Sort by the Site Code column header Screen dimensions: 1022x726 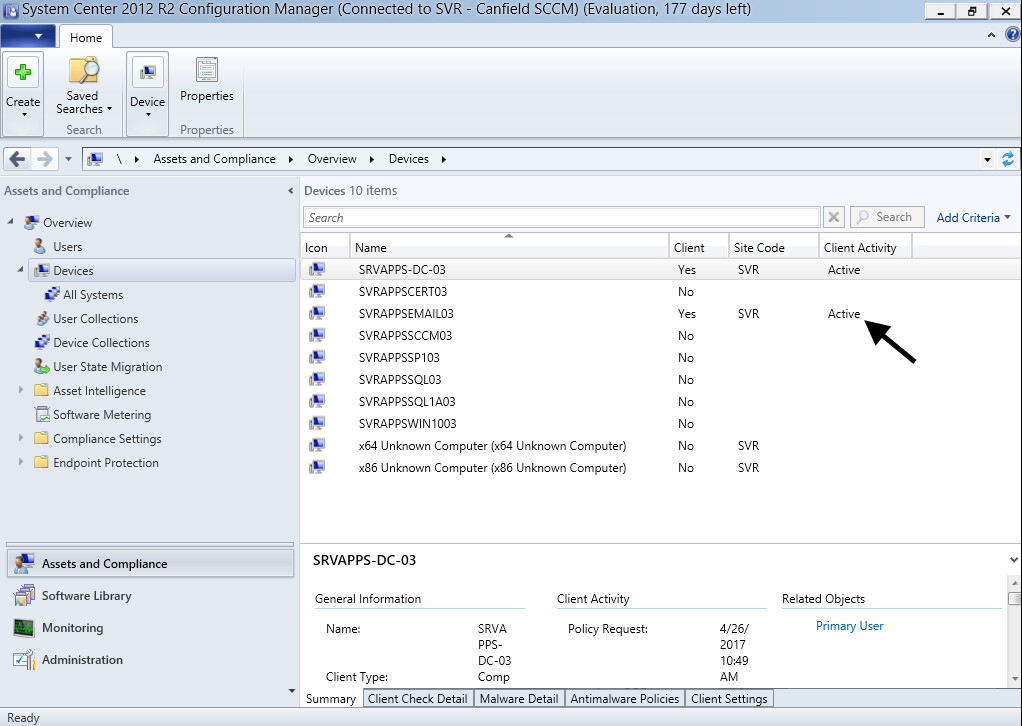[774, 247]
